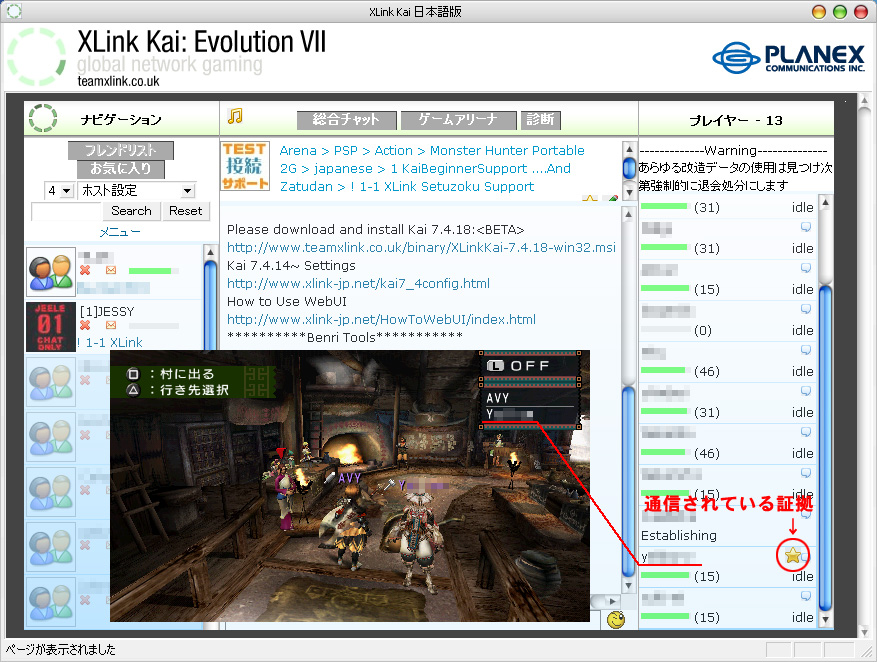Image resolution: width=877 pixels, height=662 pixels.
Task: Click the scroll-down arrow of the chat area
Action: coord(629,585)
